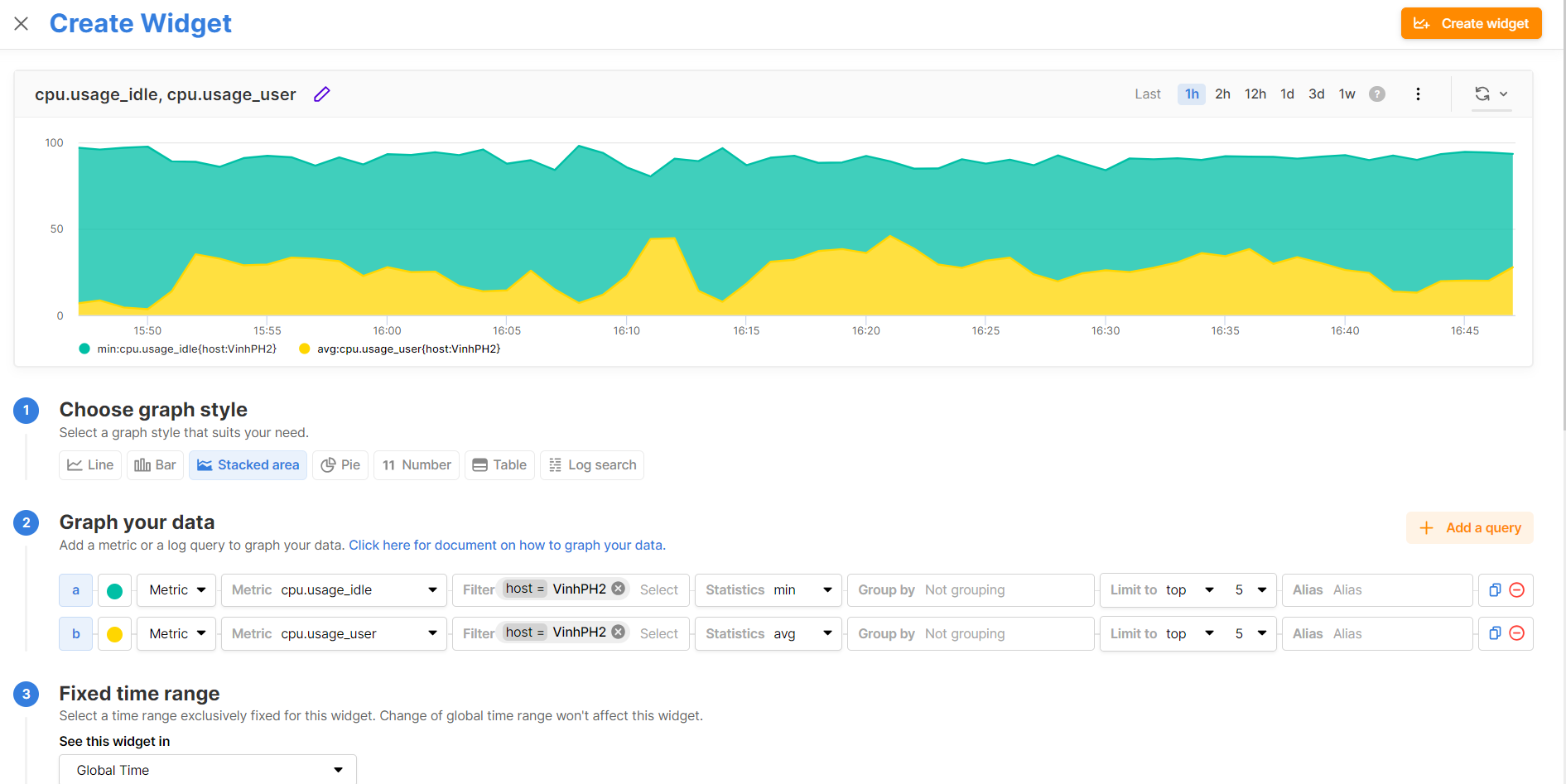Expand the Global Time dropdown
Screen dimensions: 1566x784
(208, 770)
